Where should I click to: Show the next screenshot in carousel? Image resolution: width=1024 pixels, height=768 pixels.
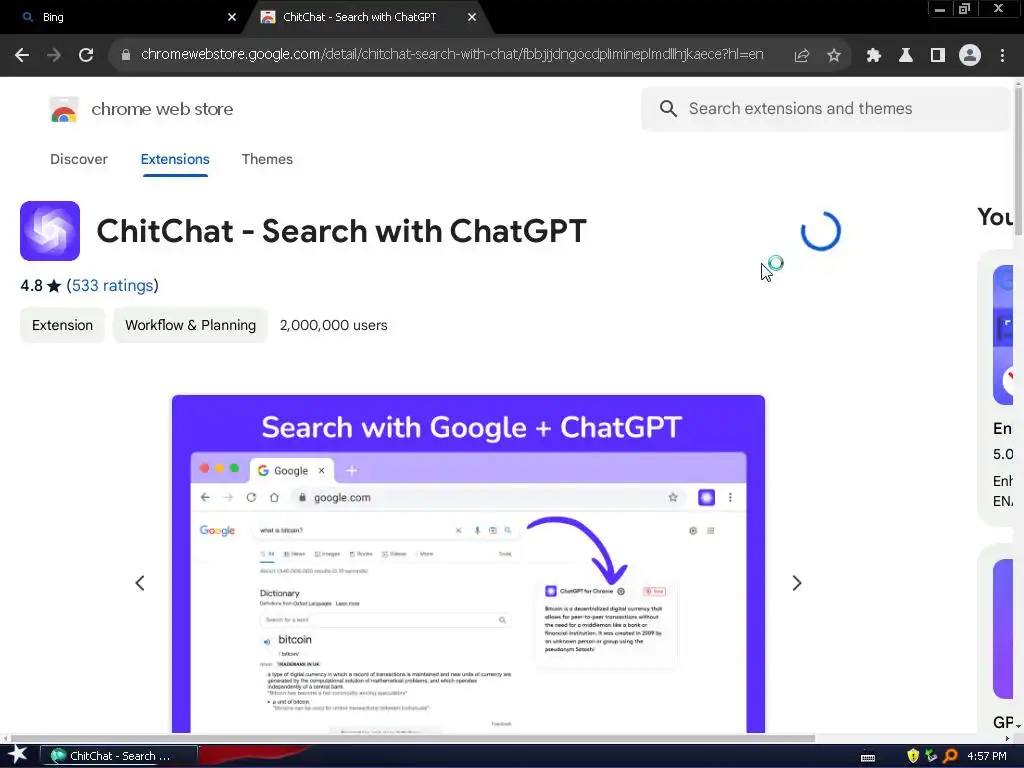click(796, 583)
